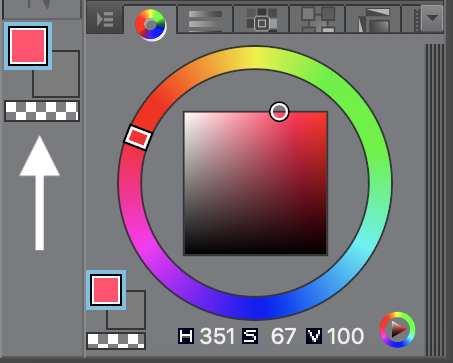Switch color space with the wheel icon
Screen dimensions: 453x363
click(397, 330)
